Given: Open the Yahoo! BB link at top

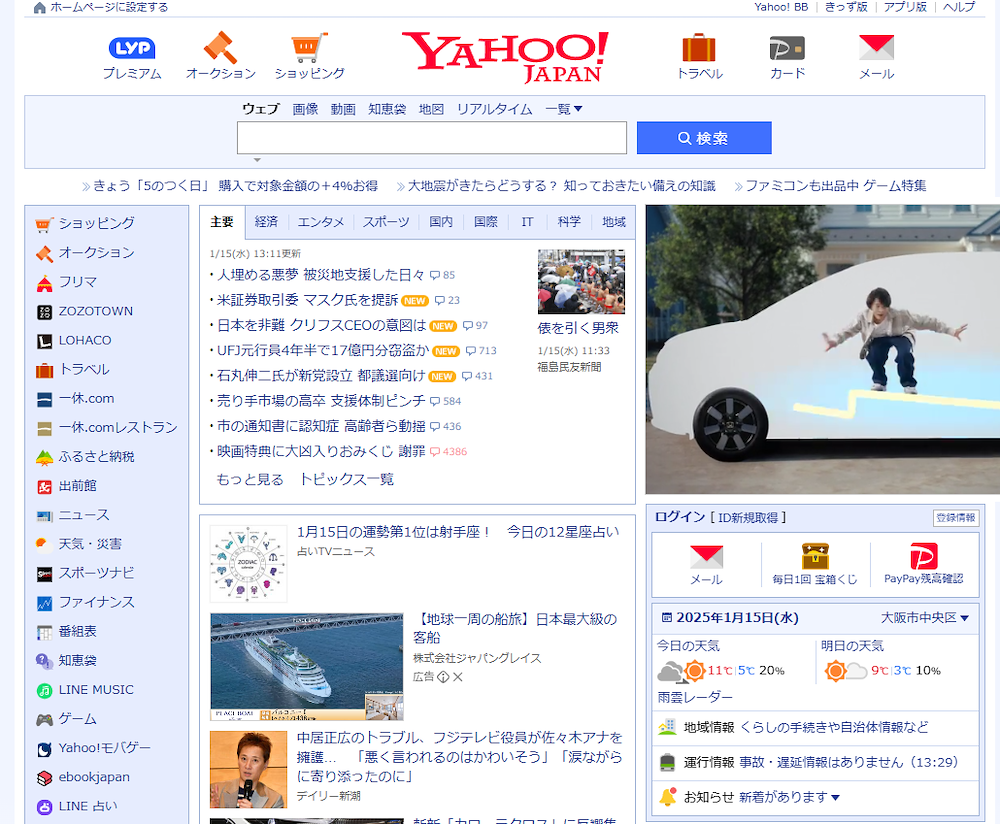Looking at the screenshot, I should (781, 7).
